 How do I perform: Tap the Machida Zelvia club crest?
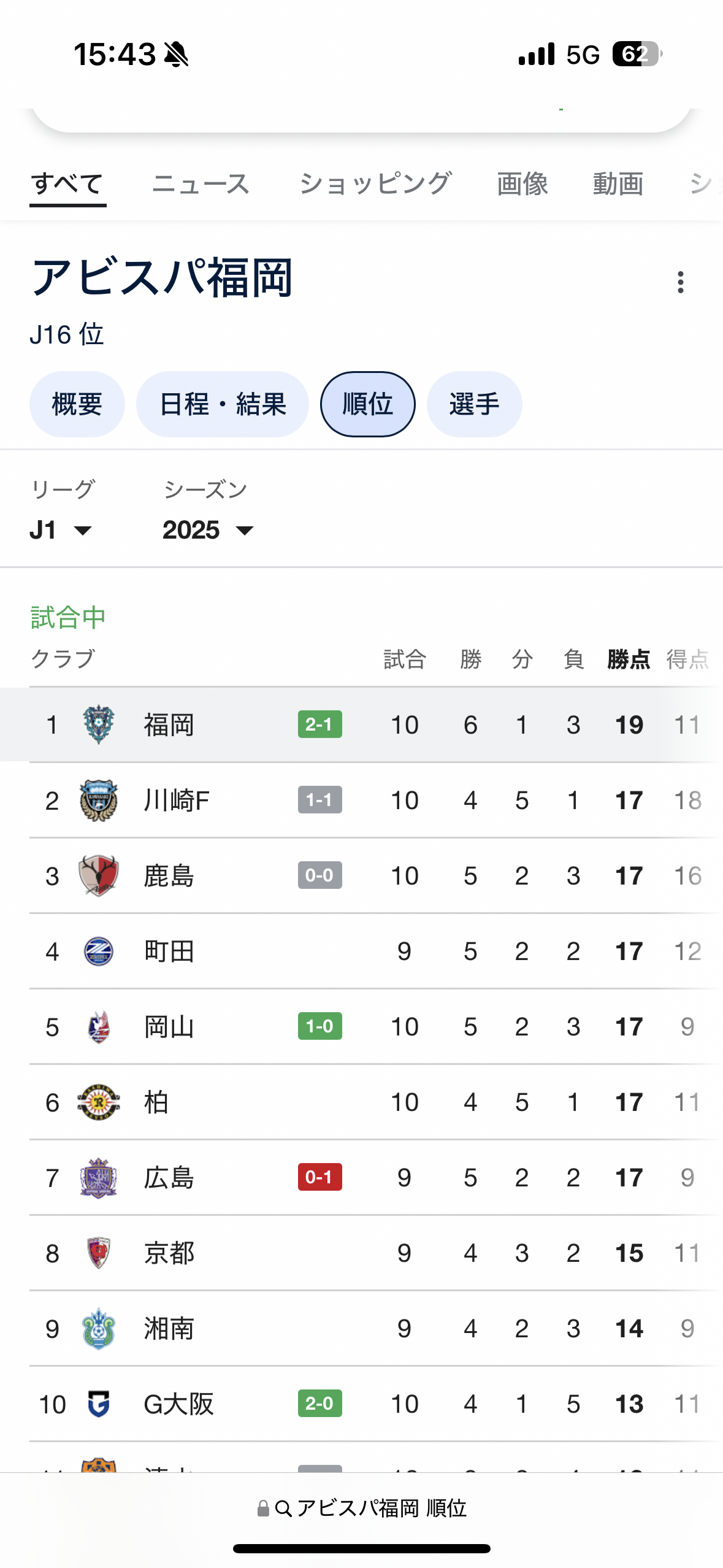(x=98, y=951)
